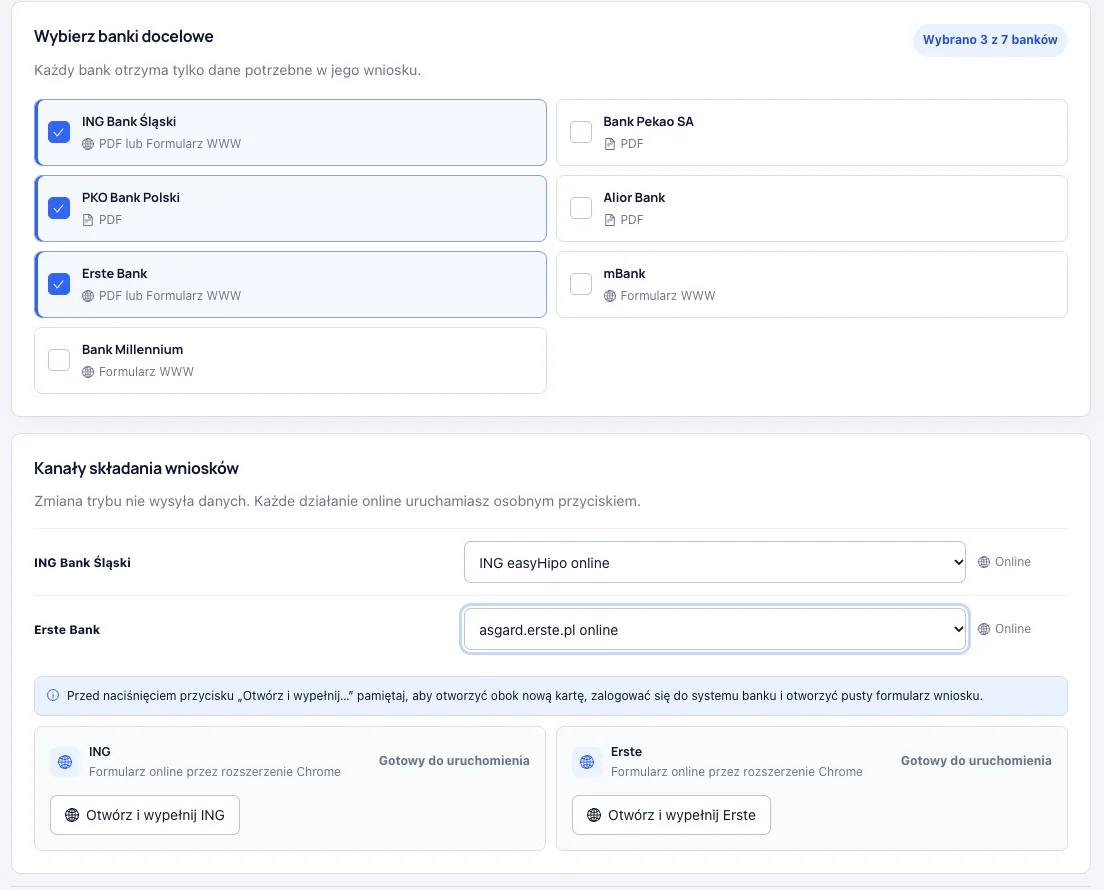The image size is (1104, 890).
Task: Click the globe icon under Bank Millennium
Action: [88, 372]
